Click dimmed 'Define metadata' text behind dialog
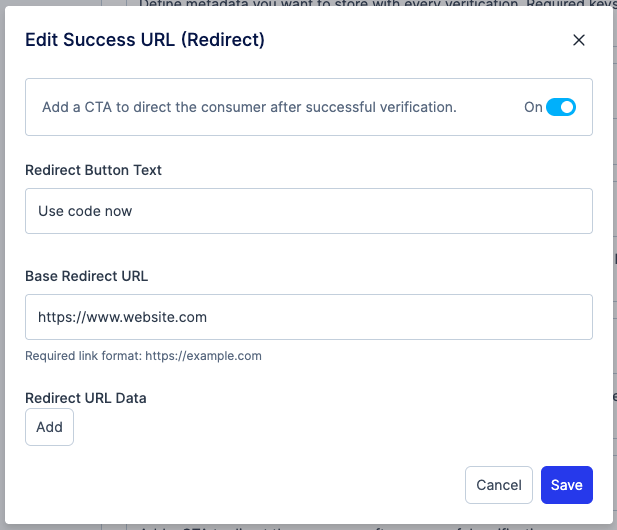Viewport: 617px width, 530px height. coord(300,3)
